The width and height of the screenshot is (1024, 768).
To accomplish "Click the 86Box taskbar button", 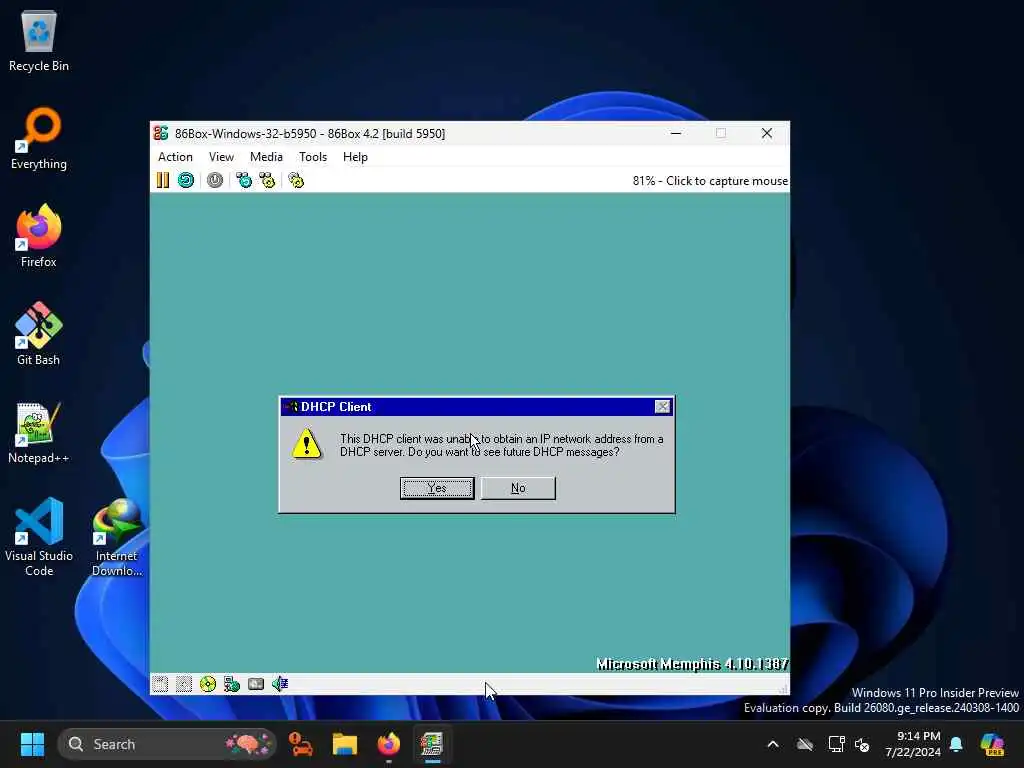I will tap(432, 744).
